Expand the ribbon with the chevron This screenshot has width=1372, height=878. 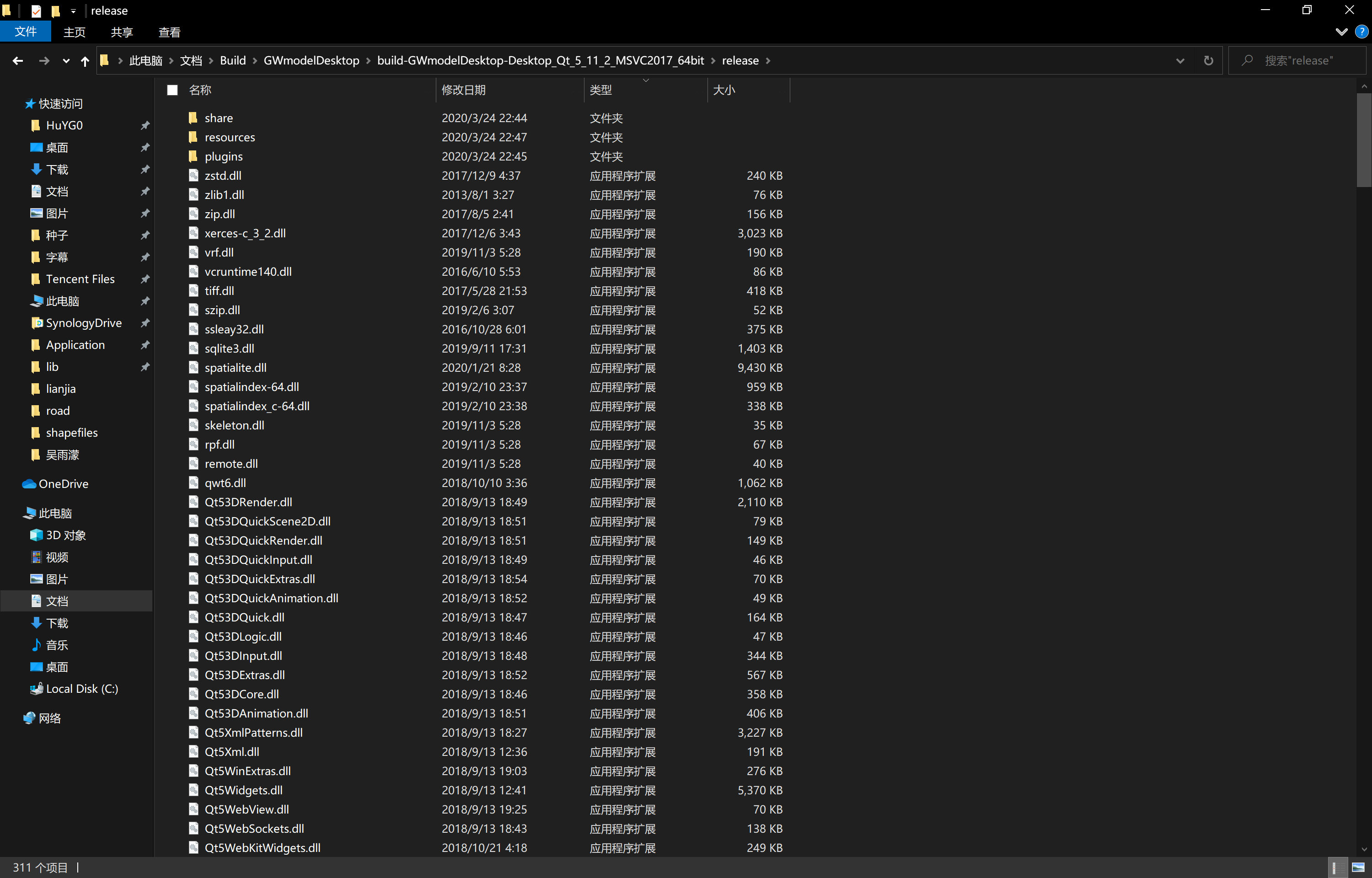[1341, 32]
